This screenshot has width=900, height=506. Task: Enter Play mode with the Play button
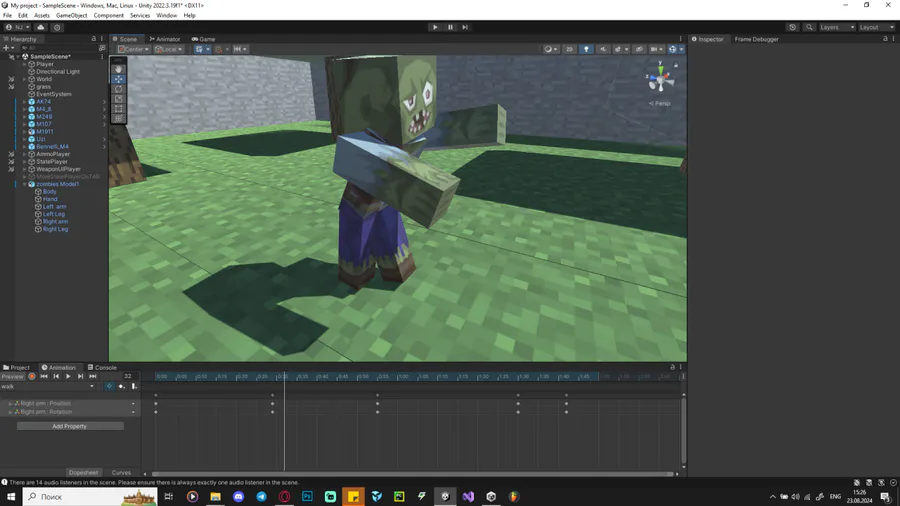pos(435,27)
